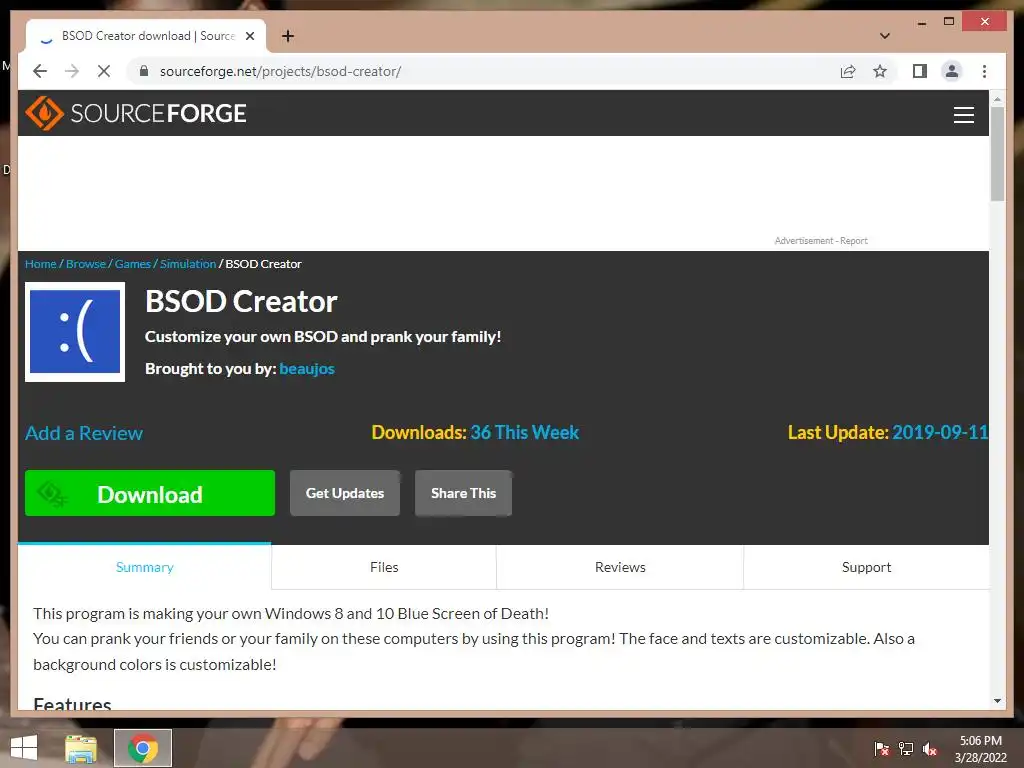Switch to the Summary tab

[x=144, y=567]
